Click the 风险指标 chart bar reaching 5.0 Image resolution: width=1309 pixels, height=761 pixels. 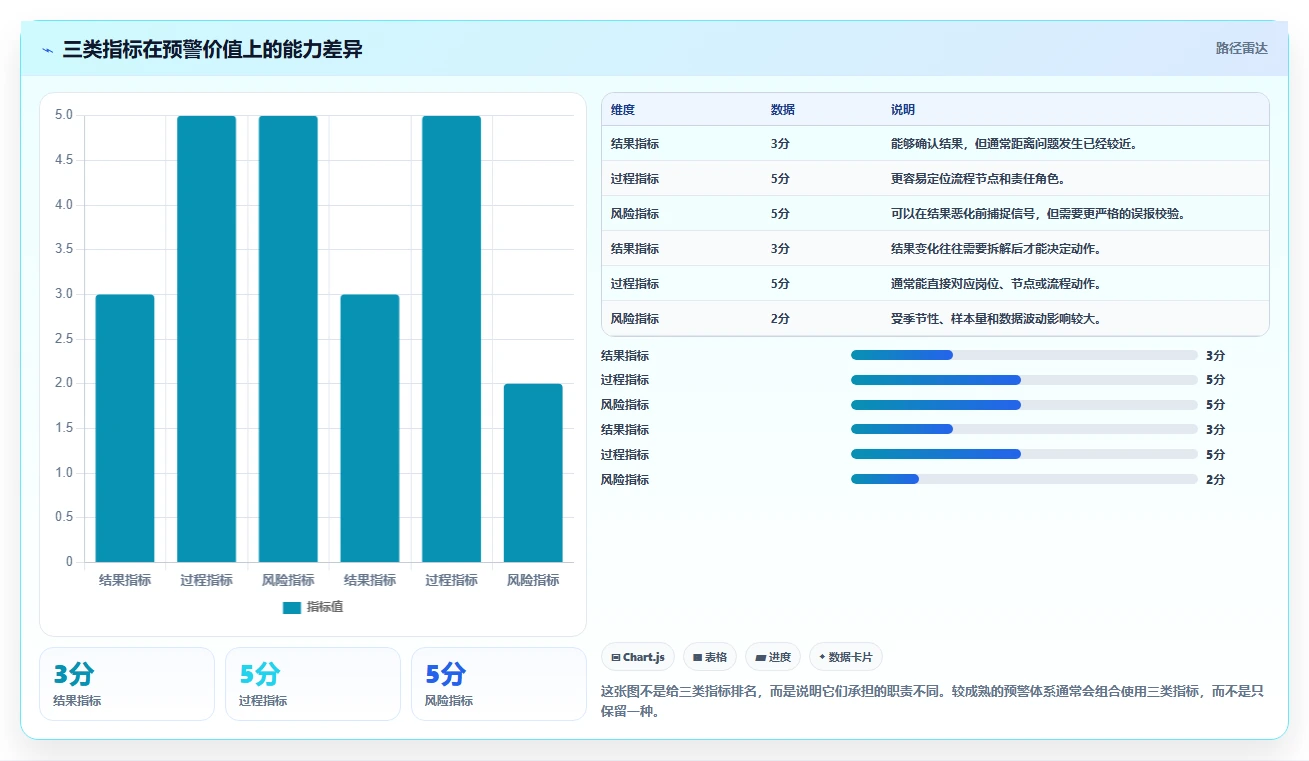coord(288,339)
